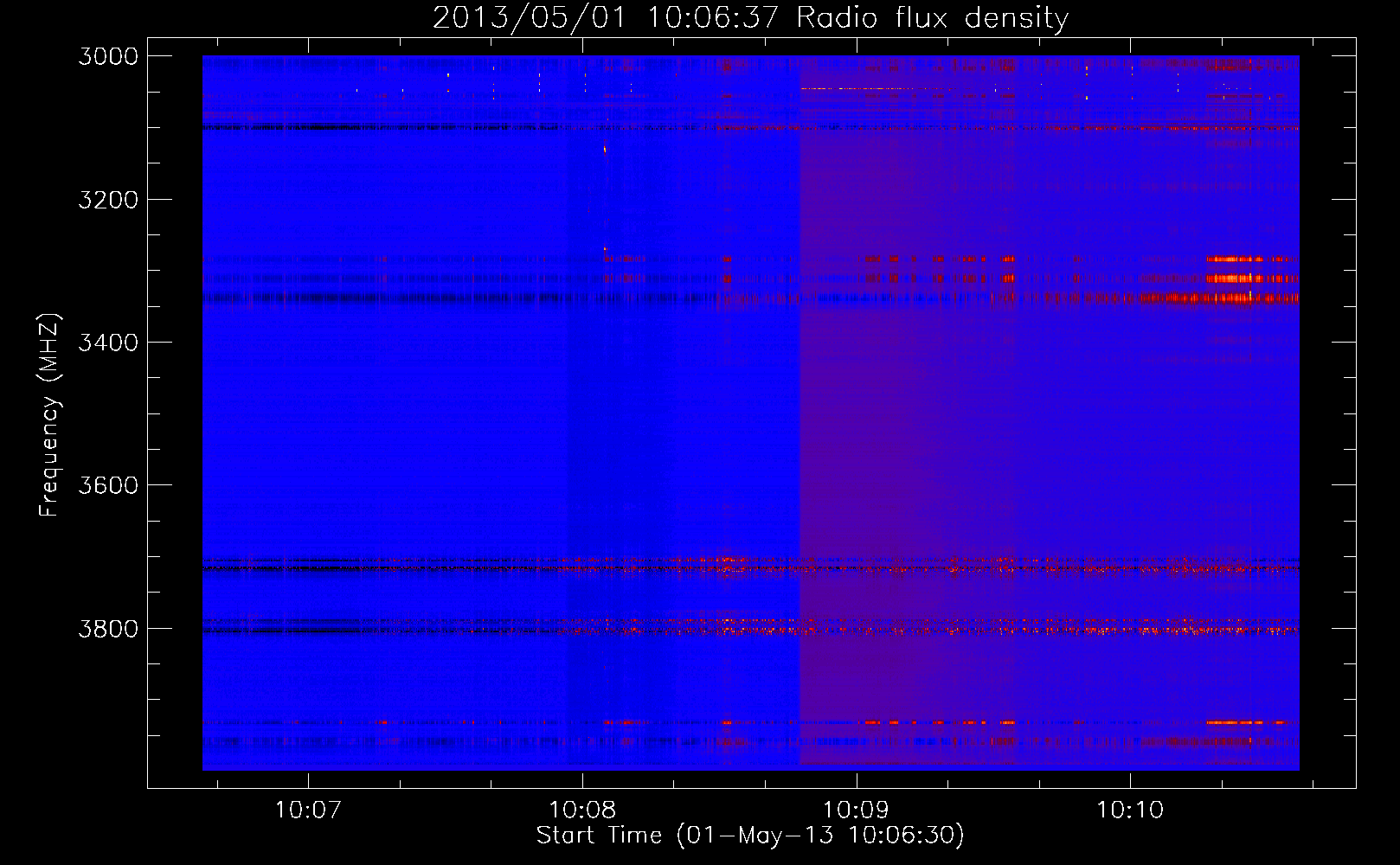Click the "Frequency (MHZ)" axis label
The image size is (1400, 865).
pyautogui.click(x=49, y=415)
